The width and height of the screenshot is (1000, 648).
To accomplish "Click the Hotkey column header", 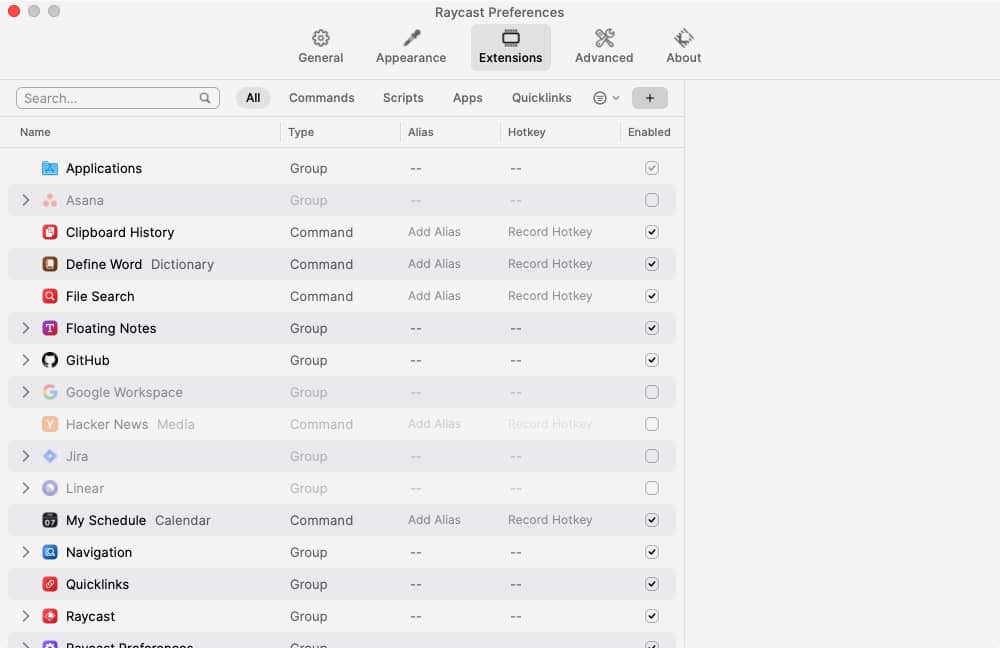I will [526, 132].
